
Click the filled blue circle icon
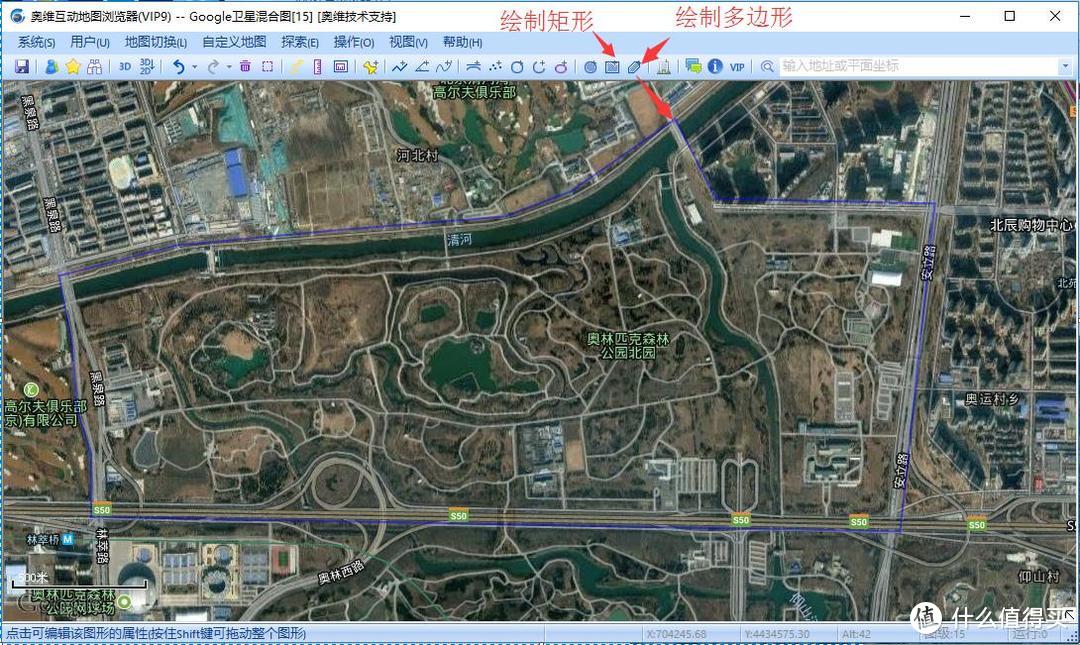point(590,67)
